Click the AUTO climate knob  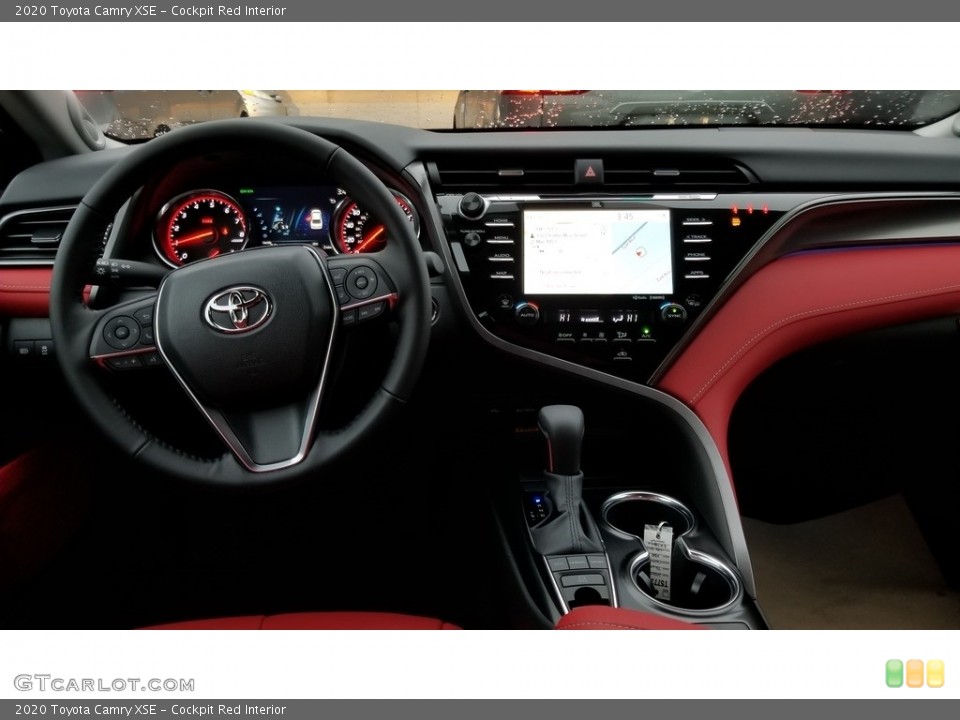pyautogui.click(x=527, y=312)
